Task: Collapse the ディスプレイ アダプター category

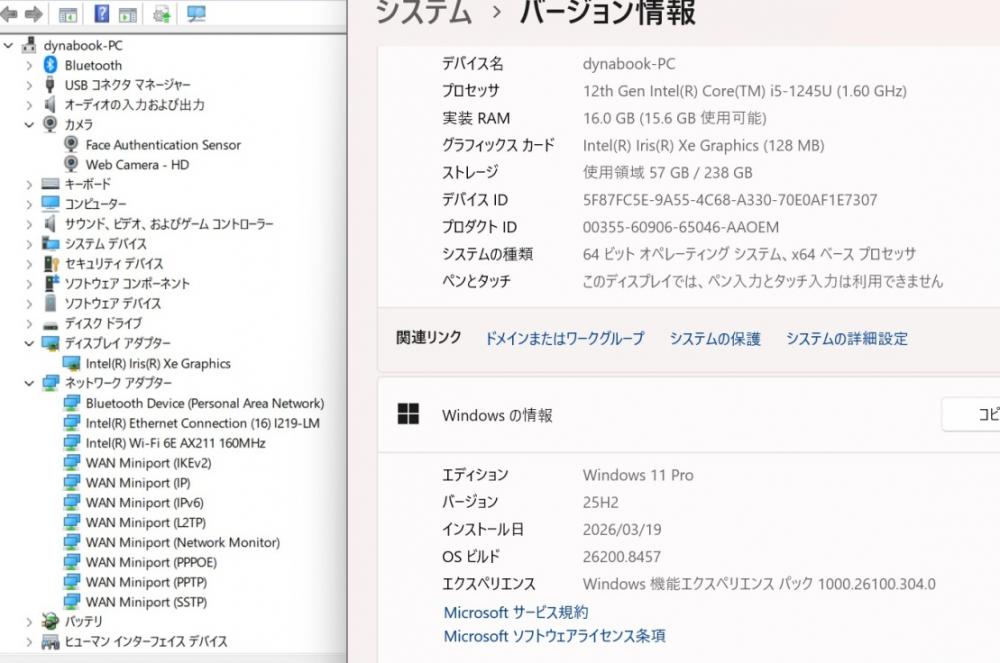Action: (x=29, y=343)
